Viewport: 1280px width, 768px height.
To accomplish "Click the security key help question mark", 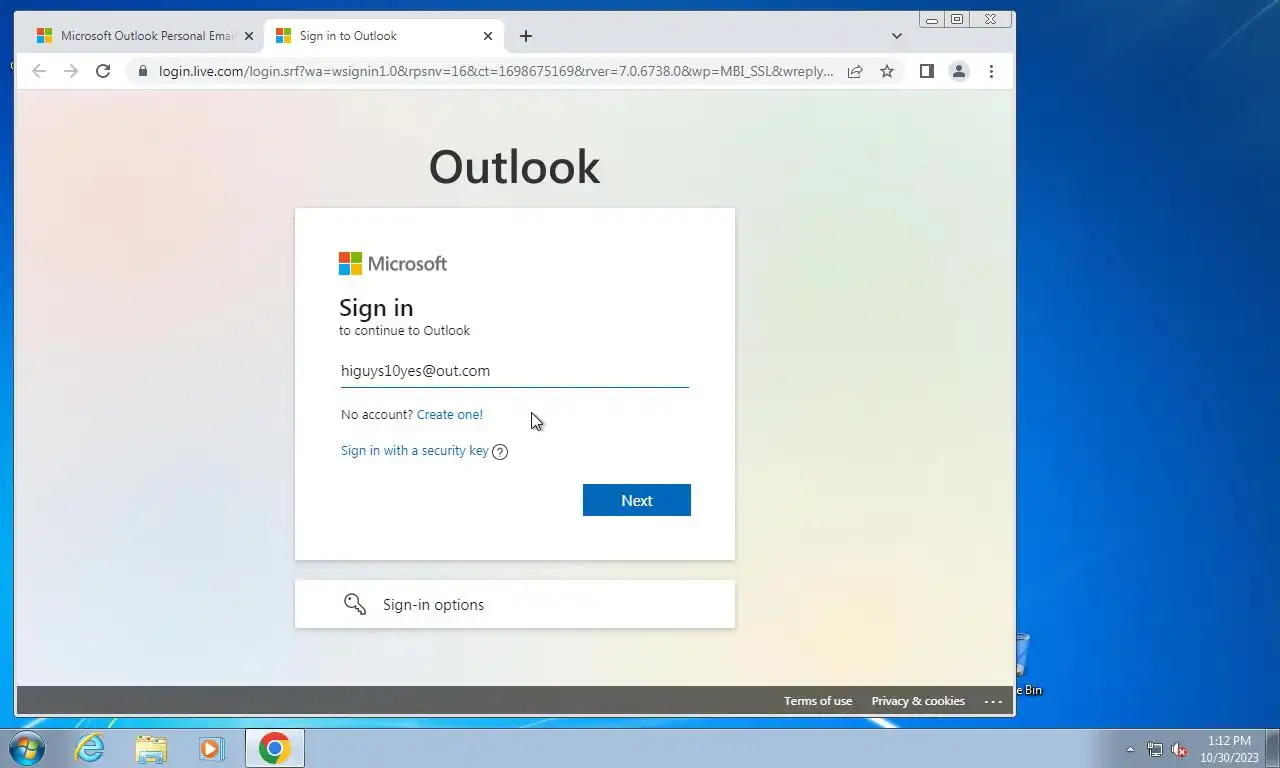I will point(500,451).
